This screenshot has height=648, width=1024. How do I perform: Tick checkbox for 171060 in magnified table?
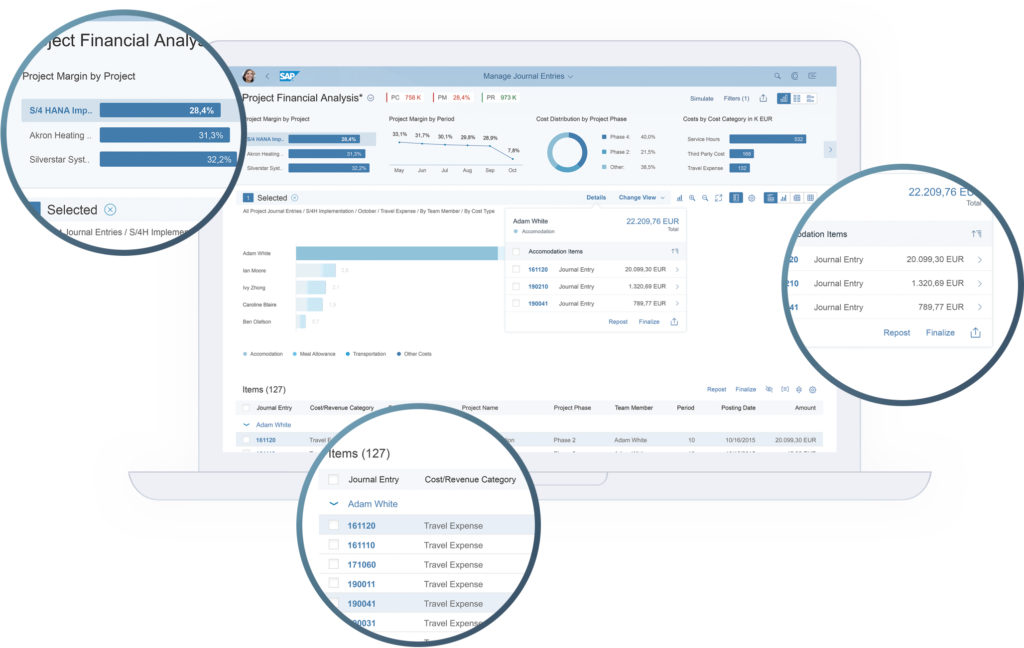pyautogui.click(x=334, y=564)
